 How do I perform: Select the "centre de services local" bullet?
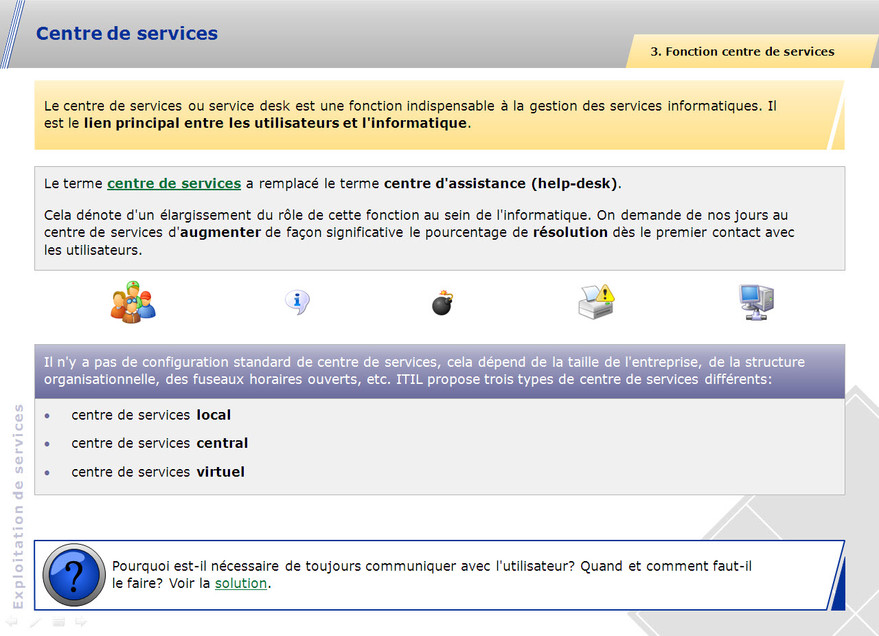151,415
